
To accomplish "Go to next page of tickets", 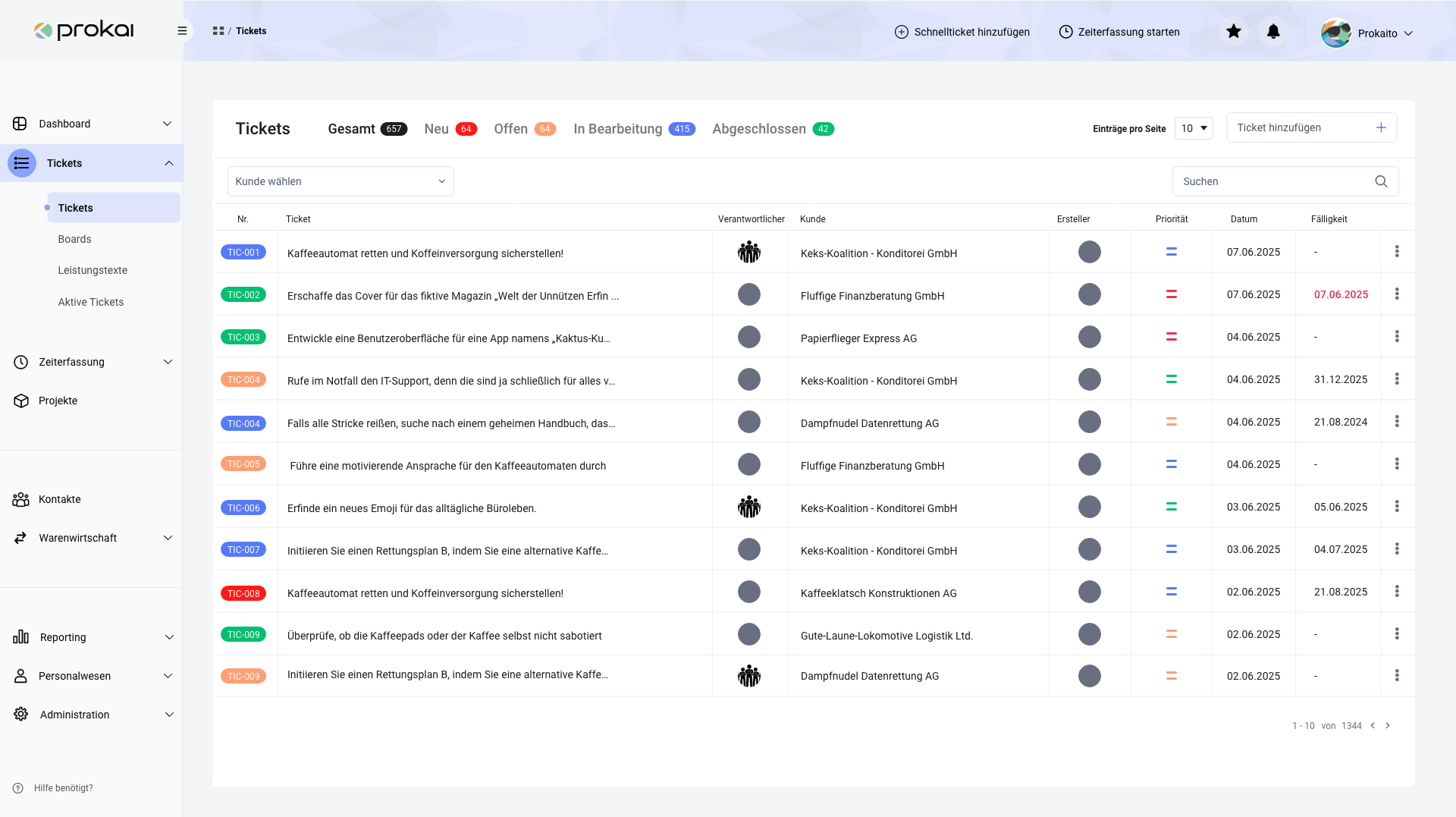I will [x=1388, y=726].
